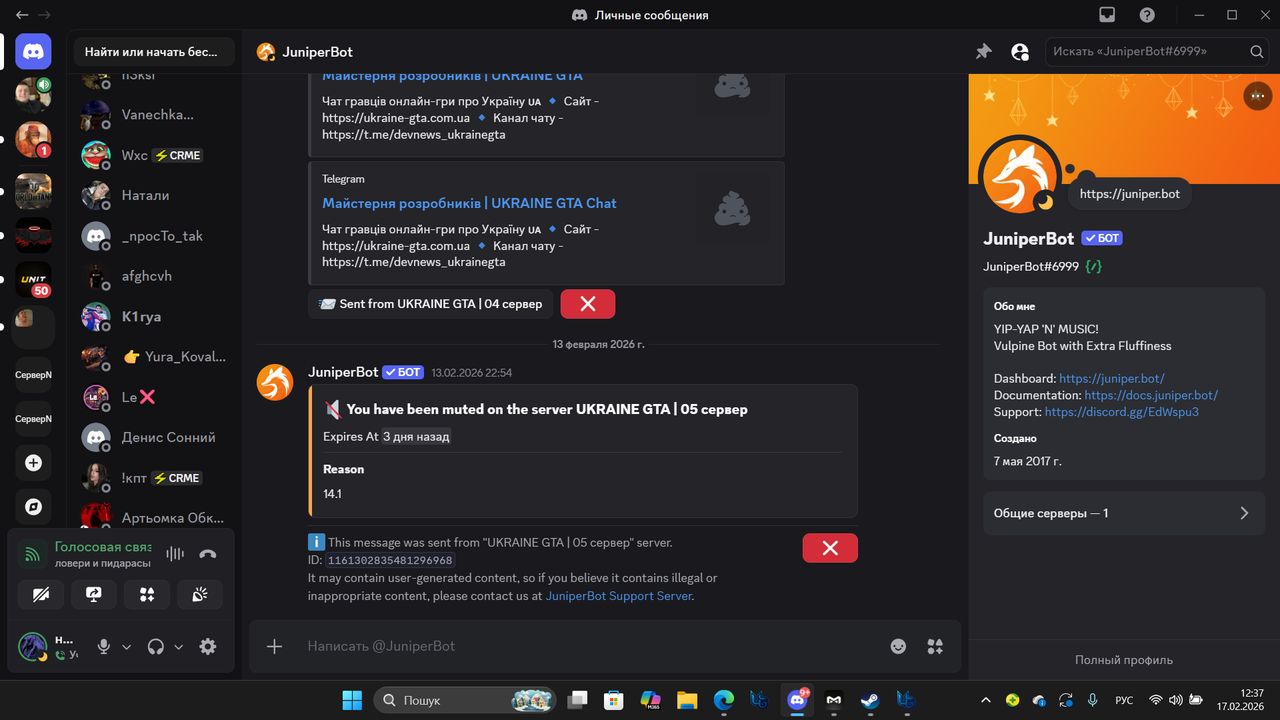This screenshot has height=720, width=1280.
Task: Click 'Полный профиль' button
Action: point(1124,660)
